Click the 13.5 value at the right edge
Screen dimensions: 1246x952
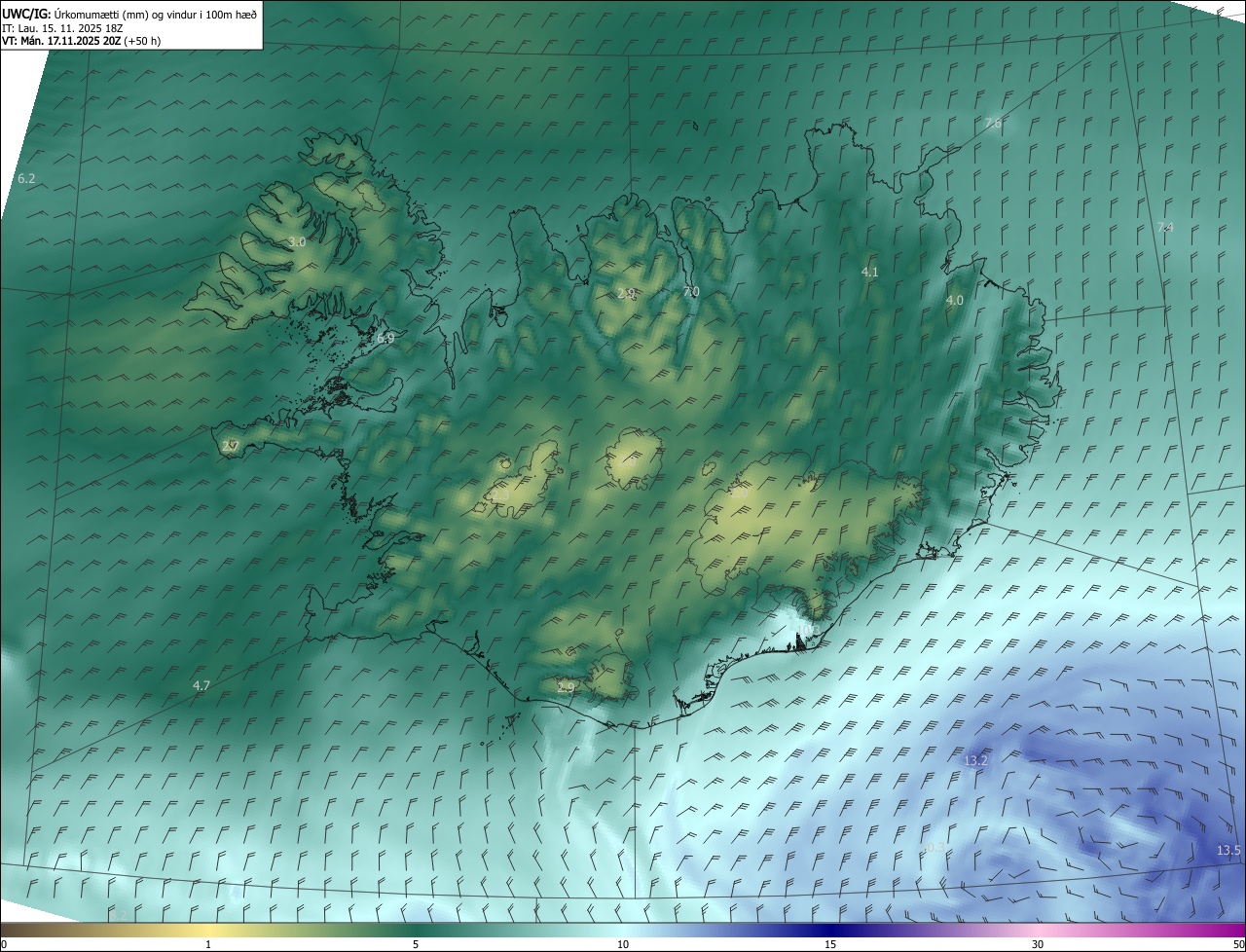tap(1228, 851)
